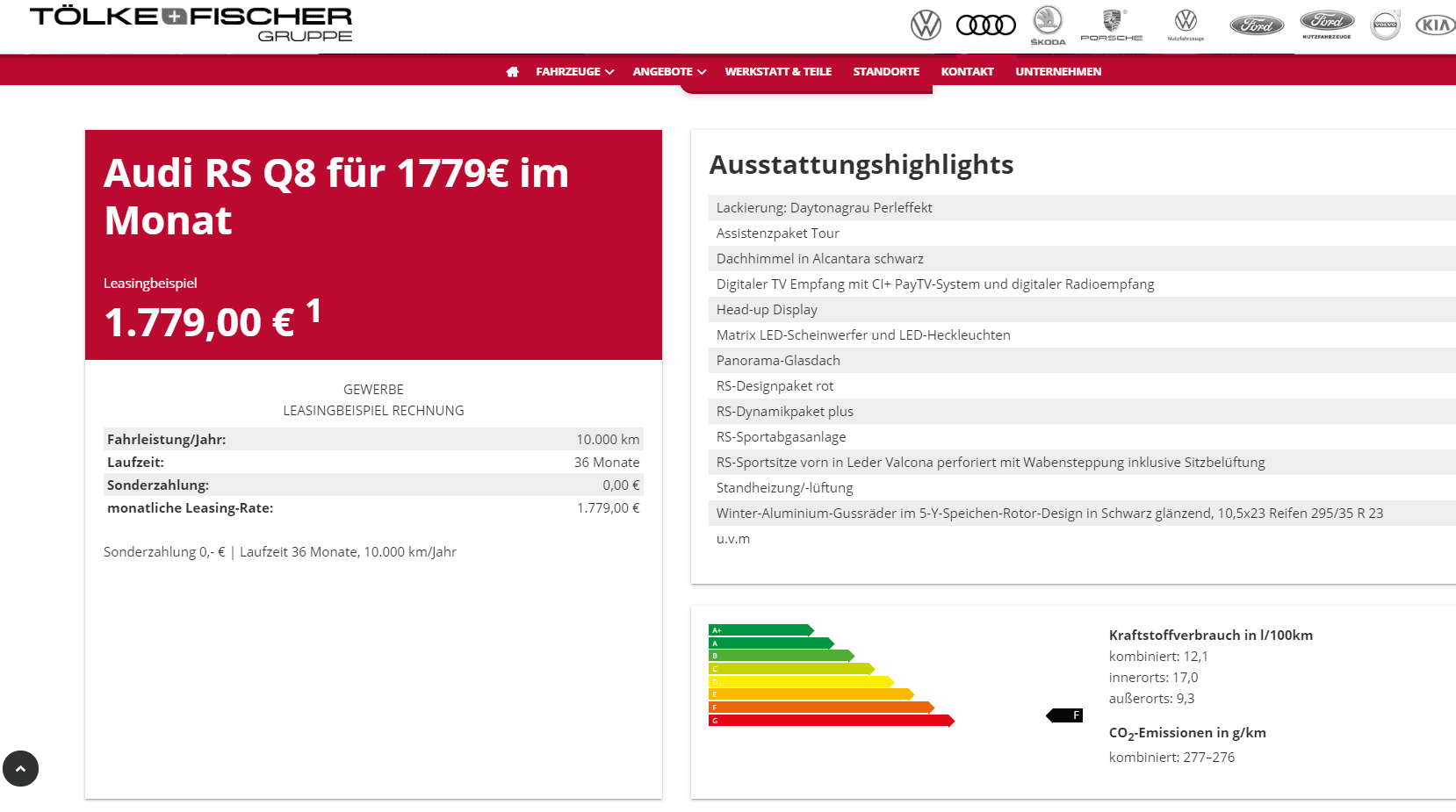
Task: Open the Unternehmen menu item
Action: [1058, 72]
